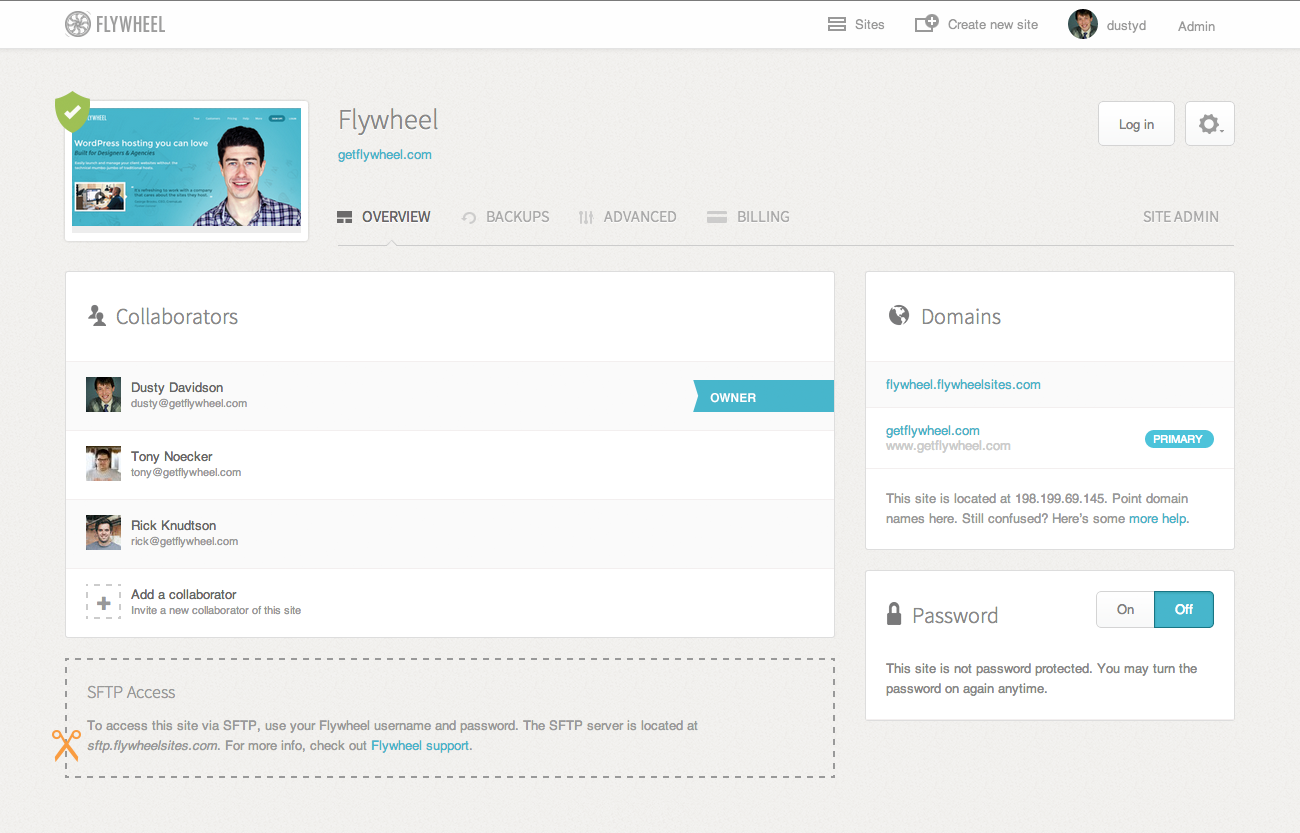
Task: Click the www.getflywheel.com secondary domain text
Action: 948,446
